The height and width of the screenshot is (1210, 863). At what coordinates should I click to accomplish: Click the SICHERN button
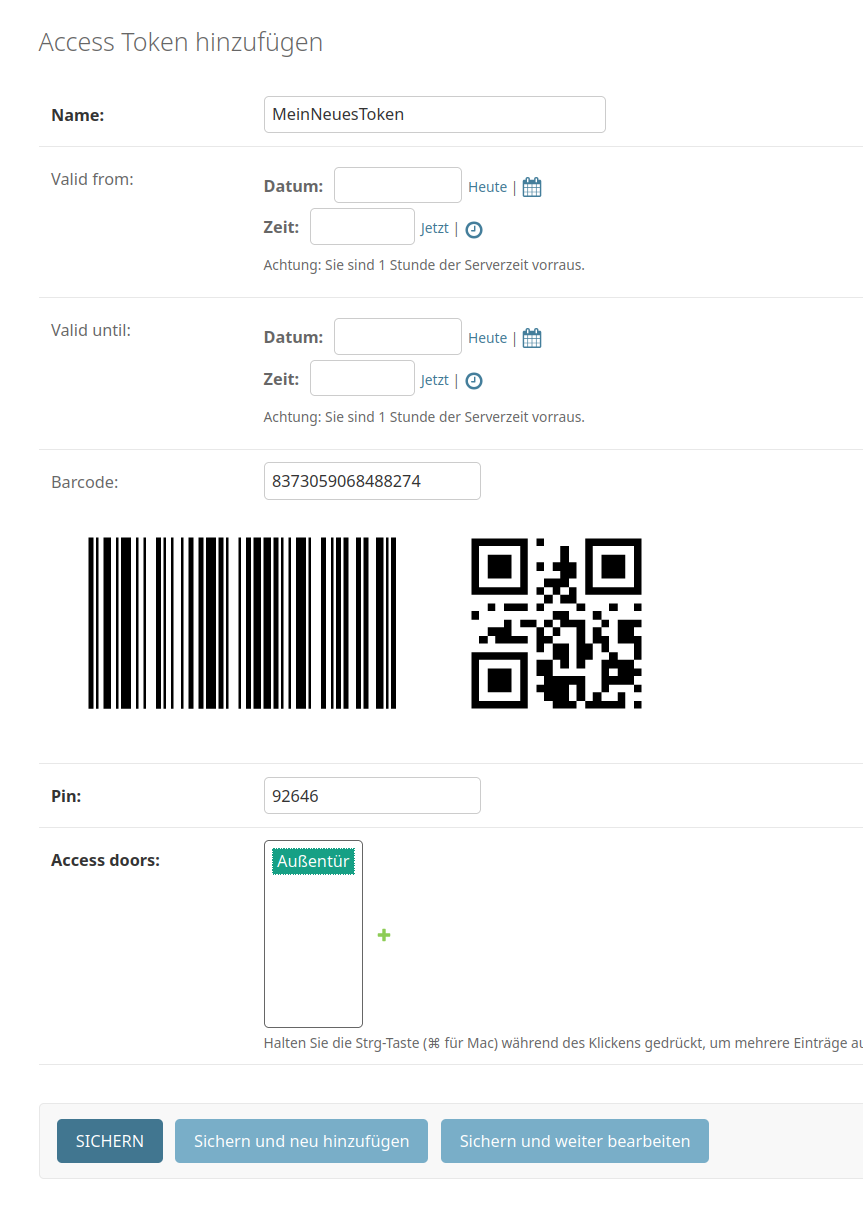pyautogui.click(x=110, y=1141)
